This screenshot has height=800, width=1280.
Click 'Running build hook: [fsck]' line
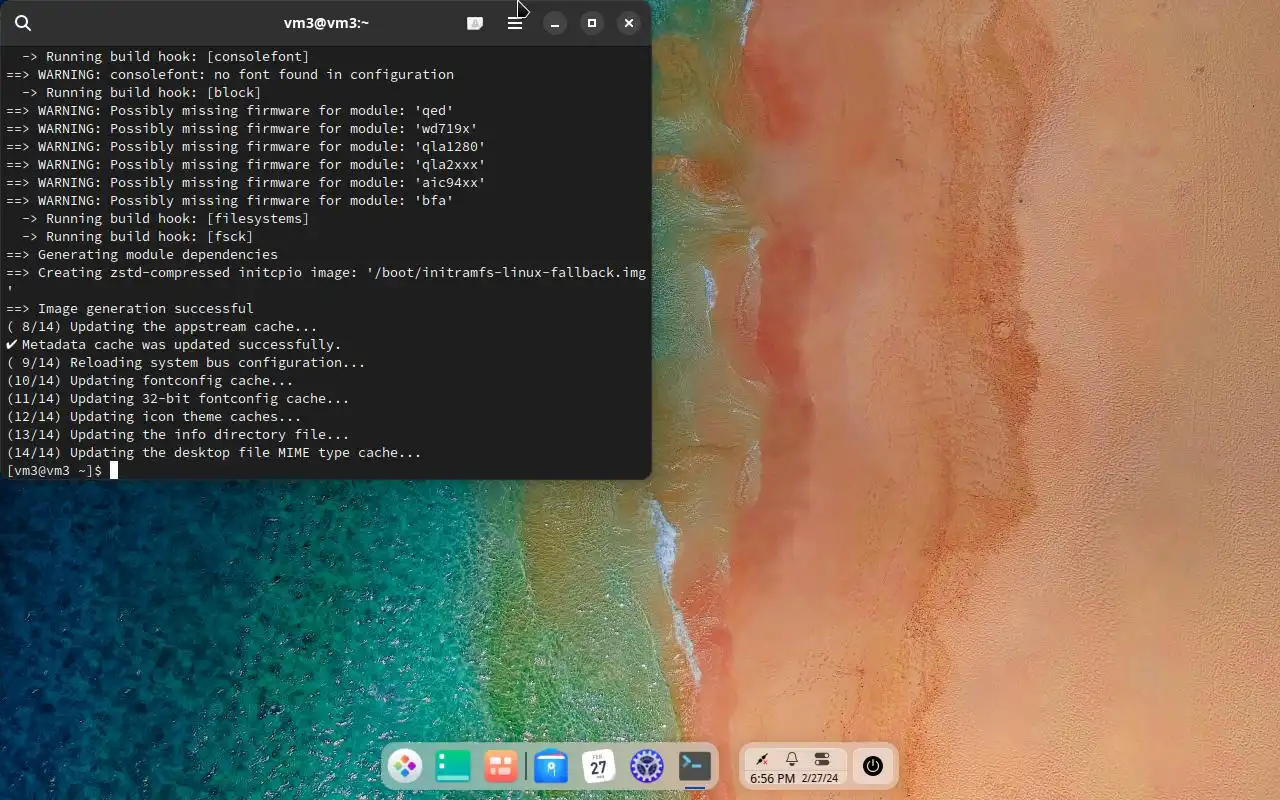click(138, 236)
